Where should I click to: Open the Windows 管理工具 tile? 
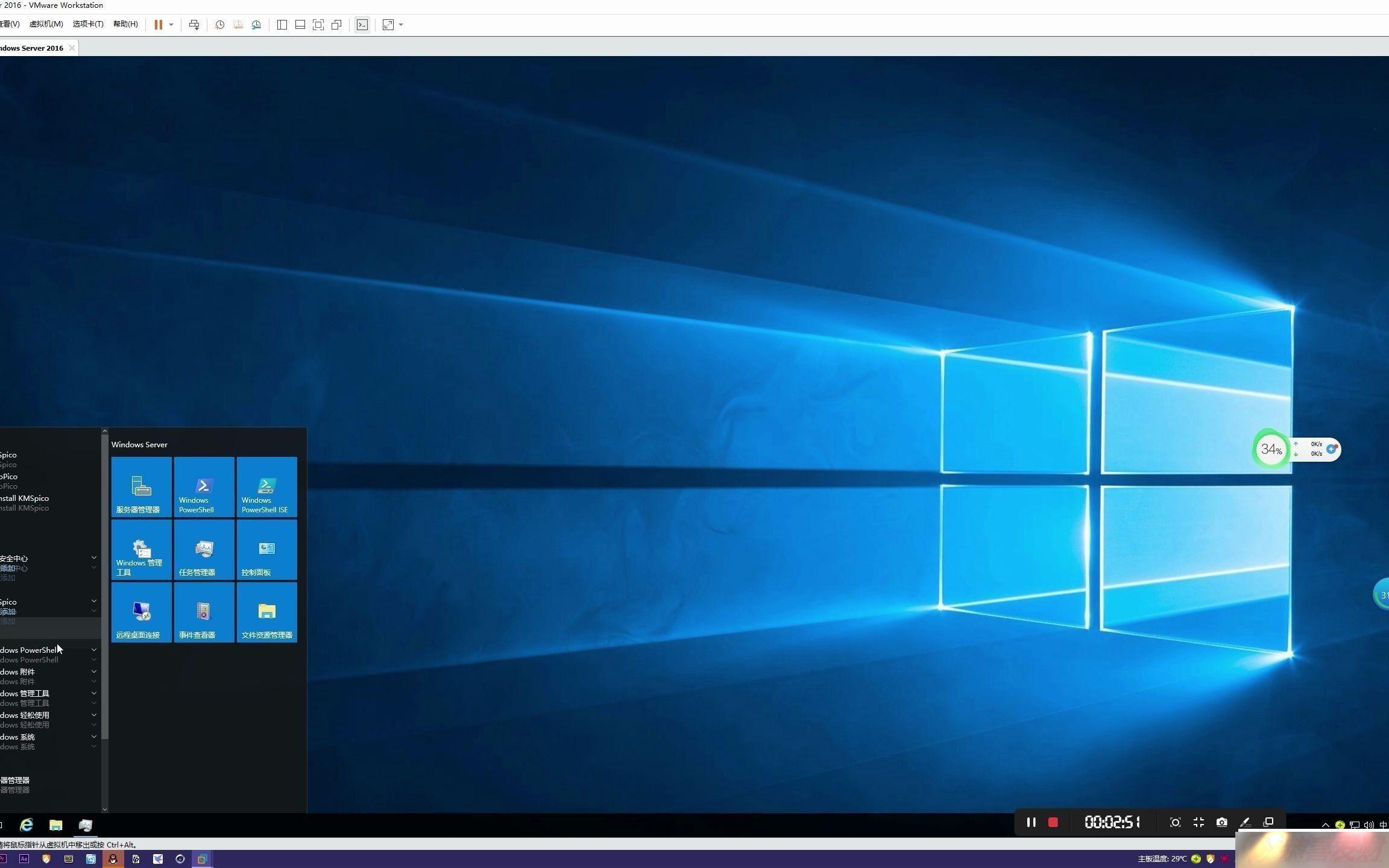click(141, 549)
